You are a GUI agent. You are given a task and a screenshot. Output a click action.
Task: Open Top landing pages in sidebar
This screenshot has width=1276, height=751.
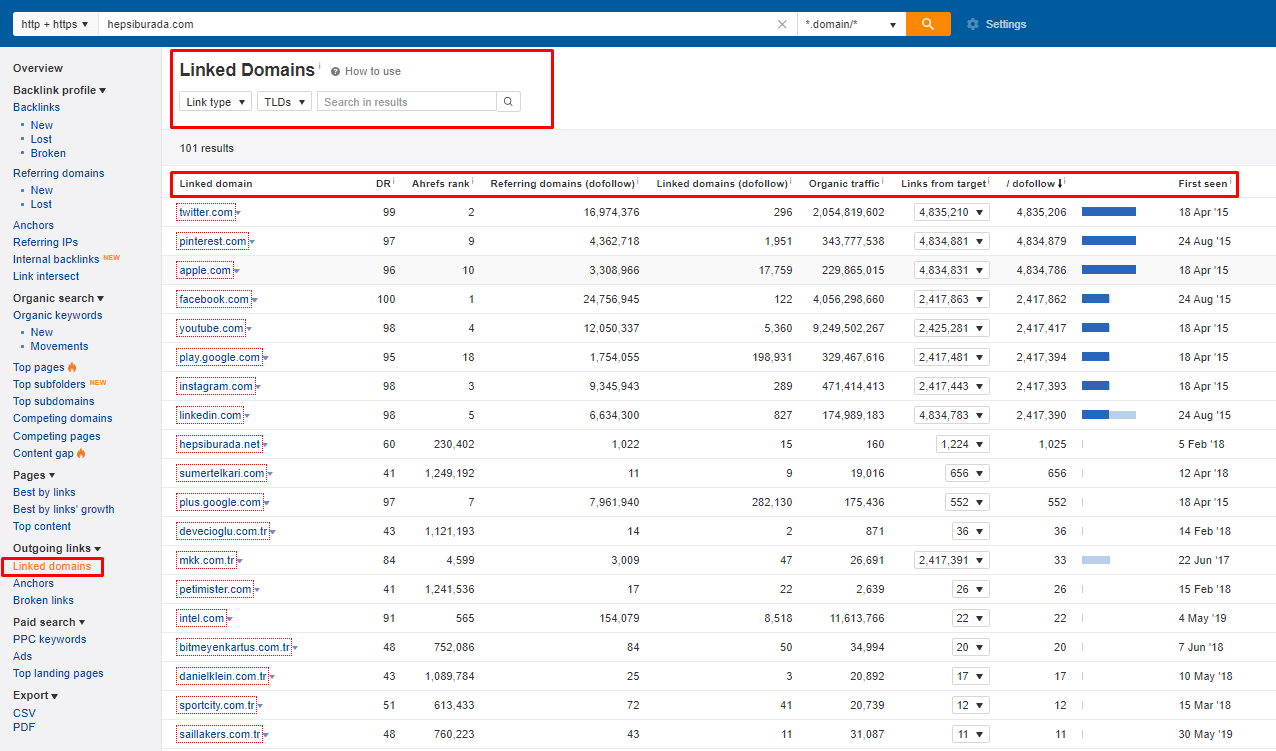pos(58,673)
